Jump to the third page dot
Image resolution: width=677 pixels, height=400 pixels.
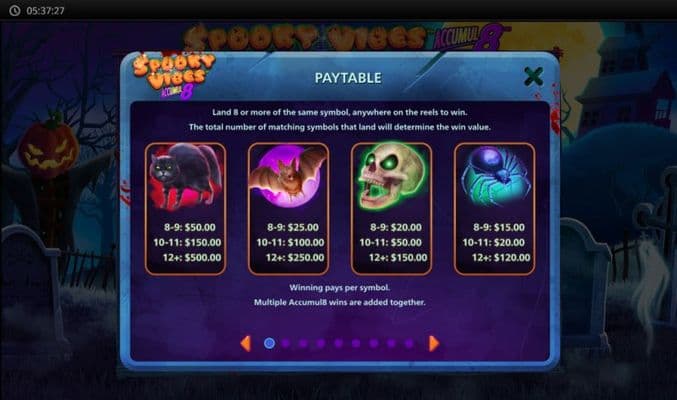pyautogui.click(x=303, y=343)
